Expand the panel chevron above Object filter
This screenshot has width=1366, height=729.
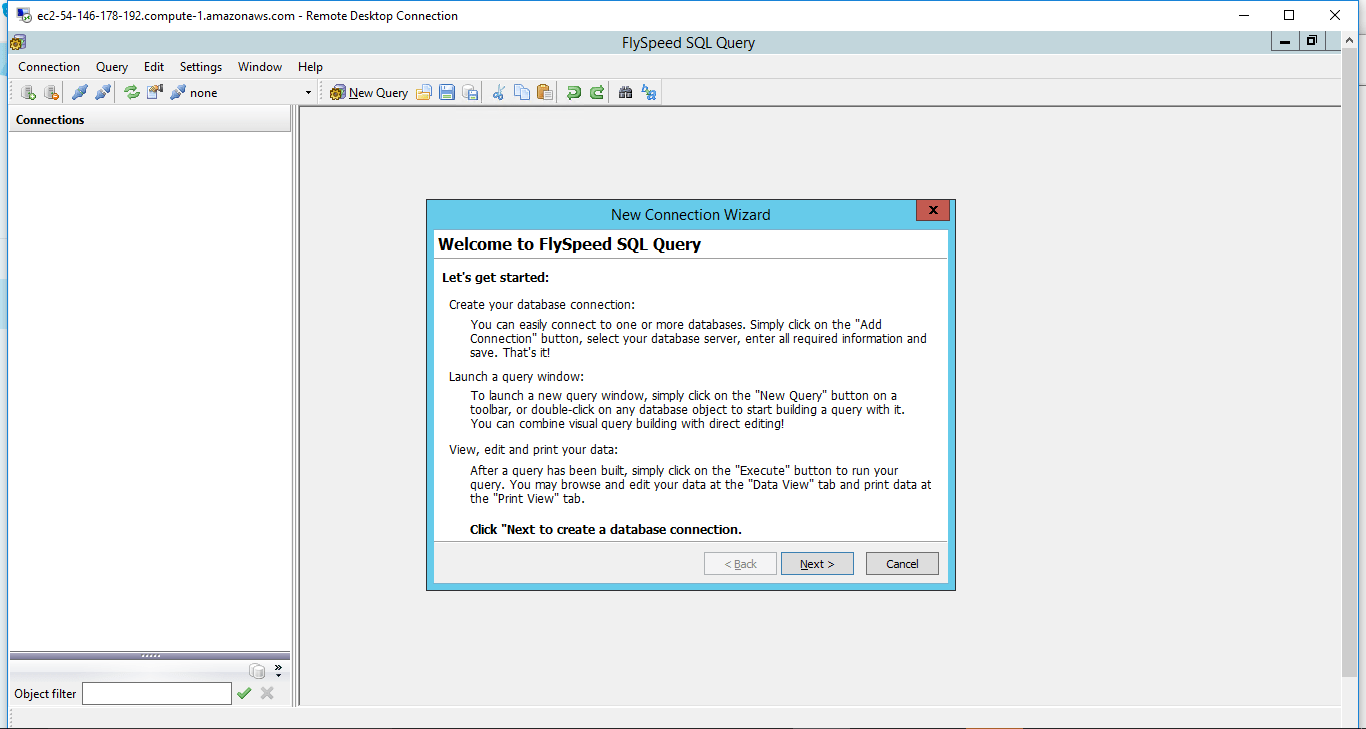pos(278,667)
